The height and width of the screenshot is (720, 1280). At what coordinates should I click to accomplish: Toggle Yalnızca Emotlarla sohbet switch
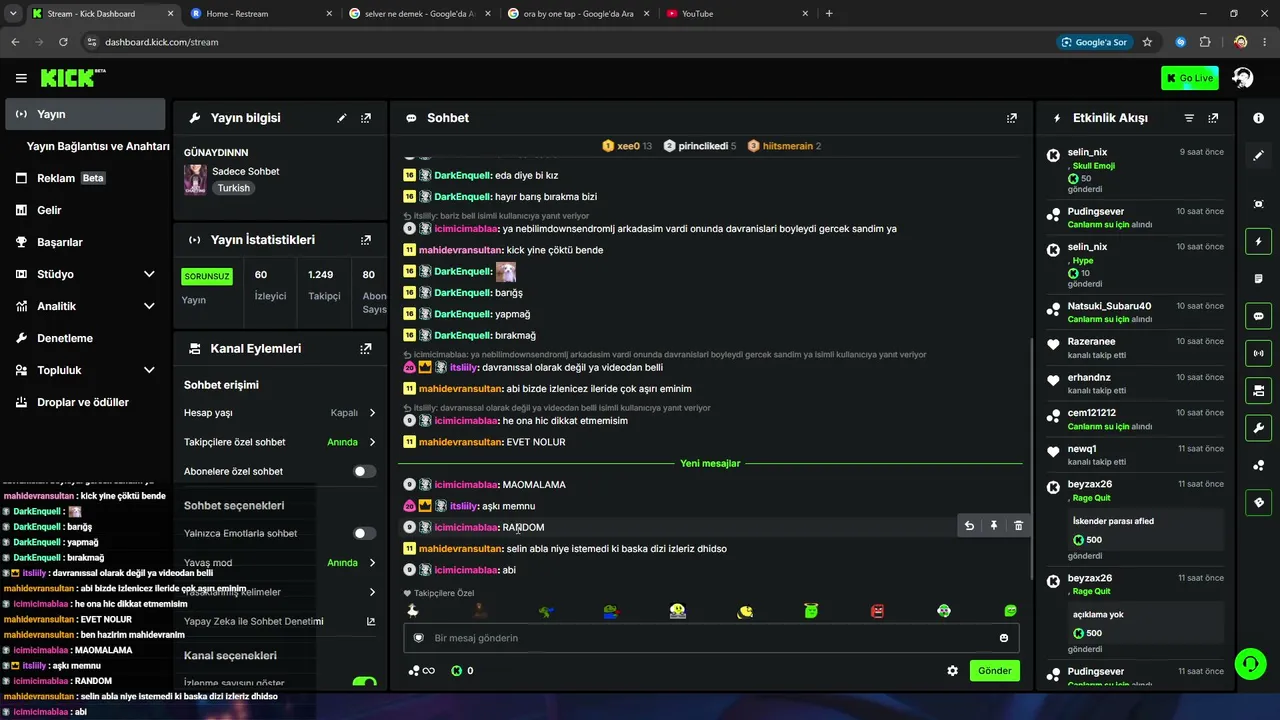(365, 533)
